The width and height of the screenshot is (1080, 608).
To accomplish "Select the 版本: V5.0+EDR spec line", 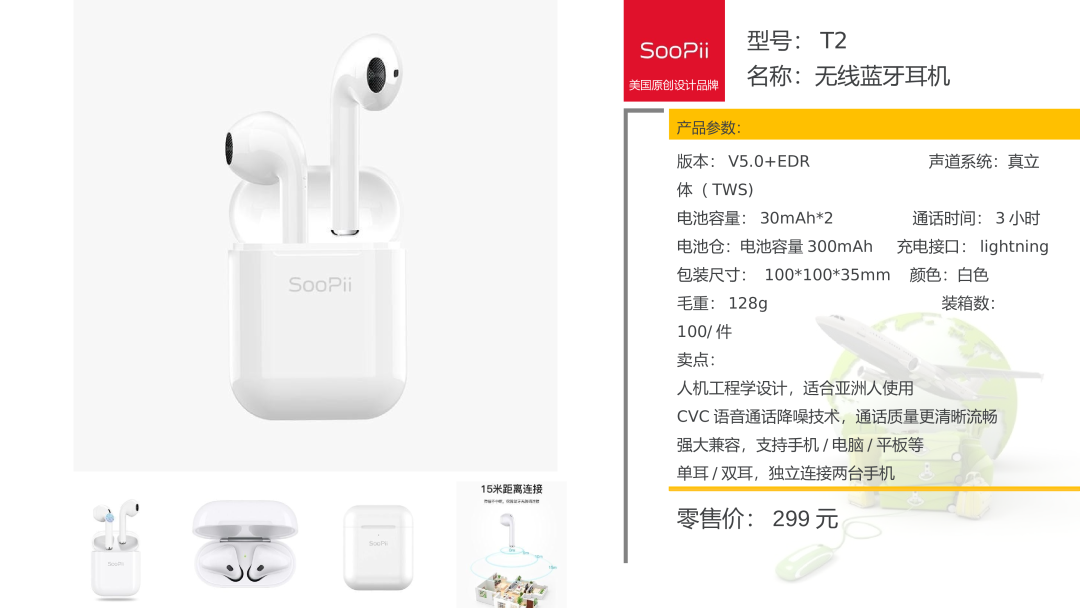I will 743,161.
